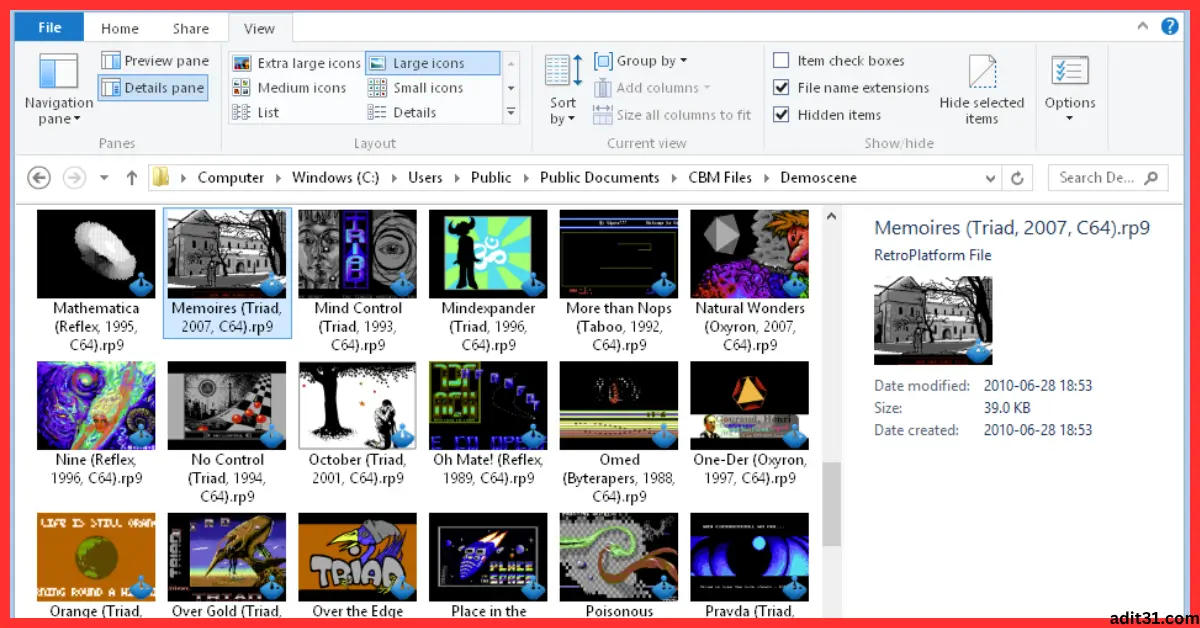1200x628 pixels.
Task: Open the Navigation pane dropdown
Action: pos(58,89)
